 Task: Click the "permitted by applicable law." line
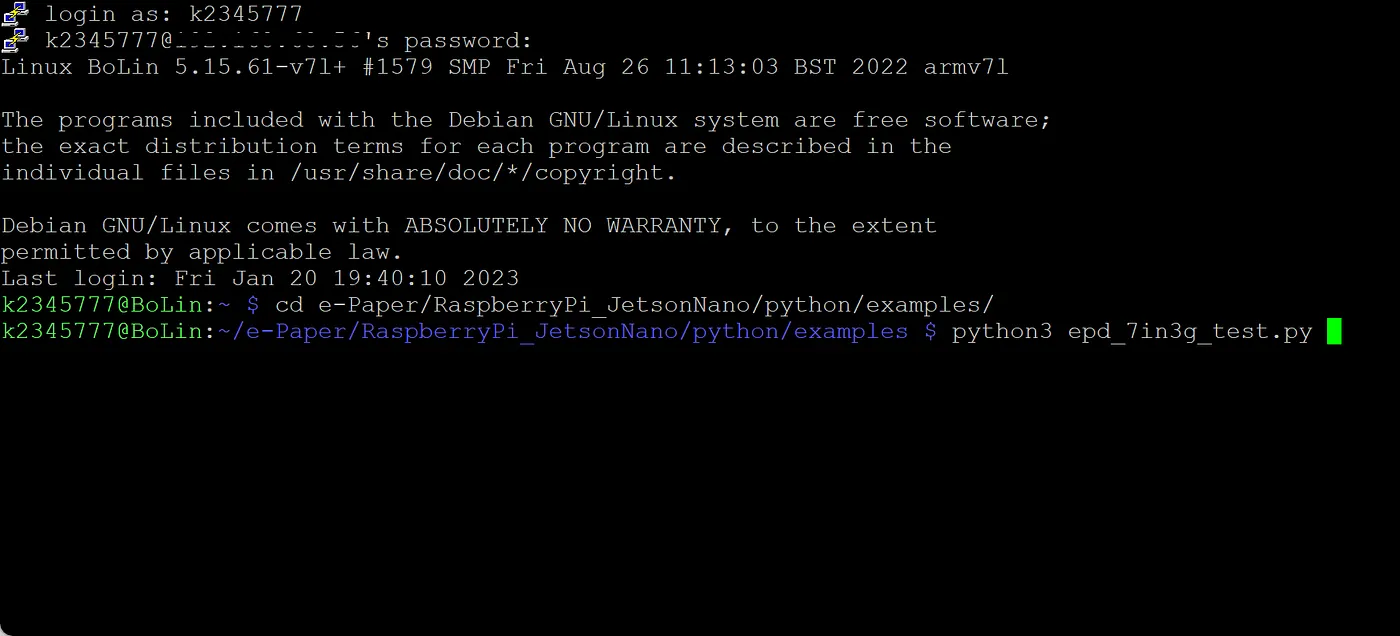point(201,252)
